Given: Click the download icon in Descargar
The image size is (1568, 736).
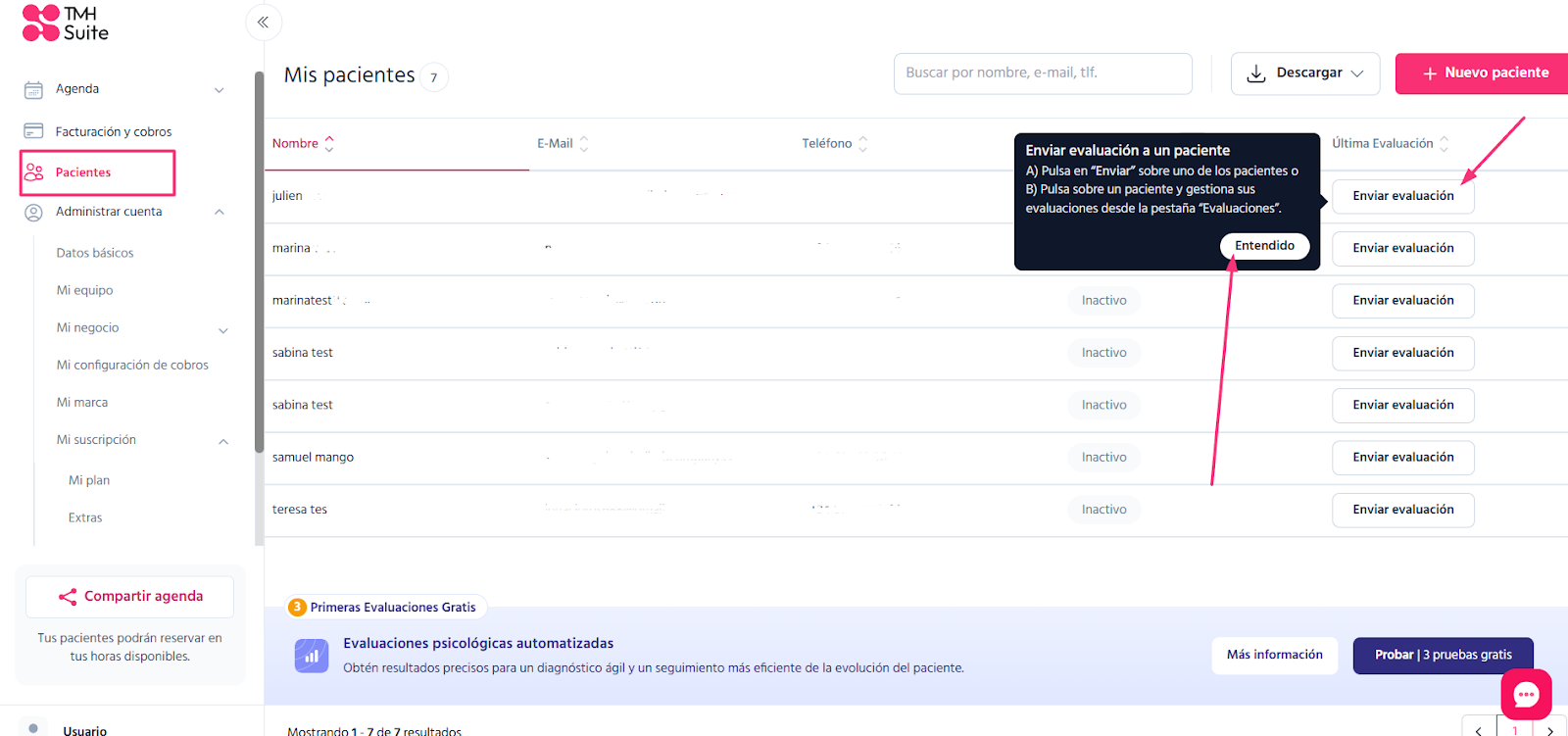Looking at the screenshot, I should click(1255, 74).
